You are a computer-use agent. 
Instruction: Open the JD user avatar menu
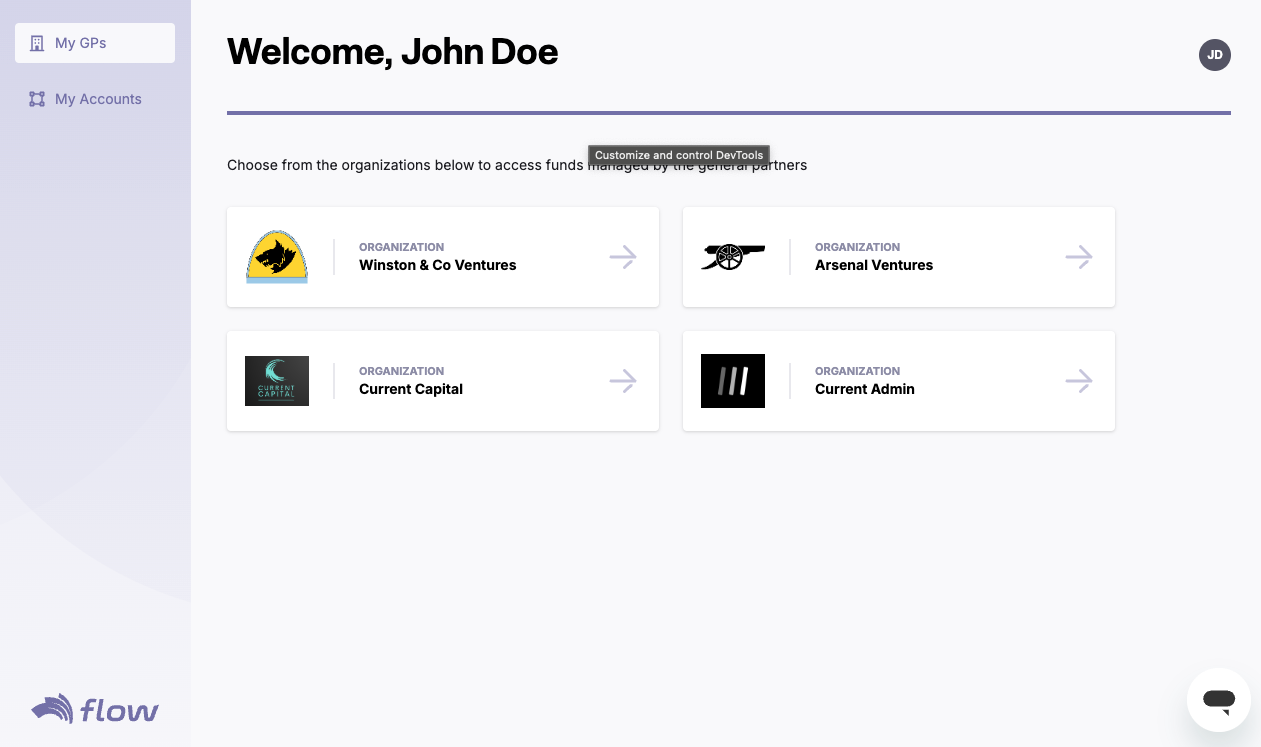(x=1215, y=55)
